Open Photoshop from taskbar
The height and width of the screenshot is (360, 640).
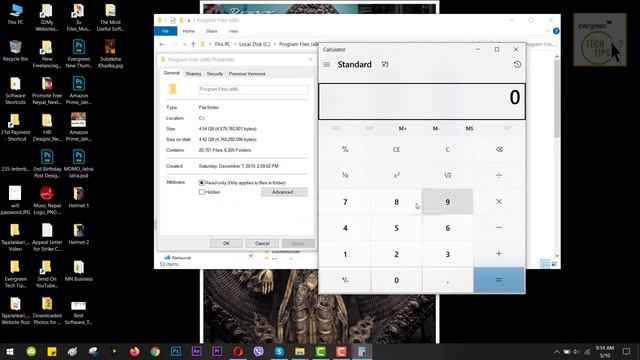pos(176,351)
